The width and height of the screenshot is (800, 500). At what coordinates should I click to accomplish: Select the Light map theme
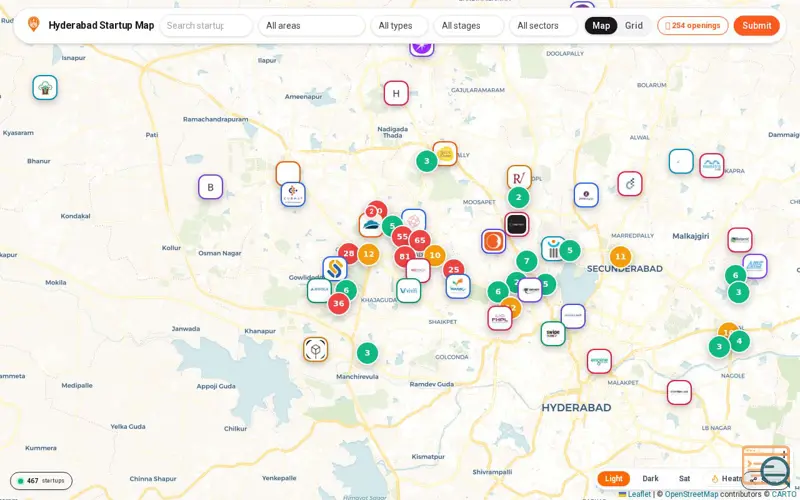pos(613,479)
